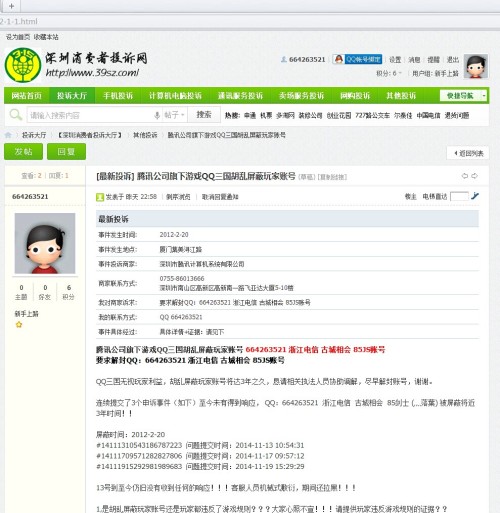The width and height of the screenshot is (500, 513).
Task: Click the QQ penguin binding icon
Action: 338,59
